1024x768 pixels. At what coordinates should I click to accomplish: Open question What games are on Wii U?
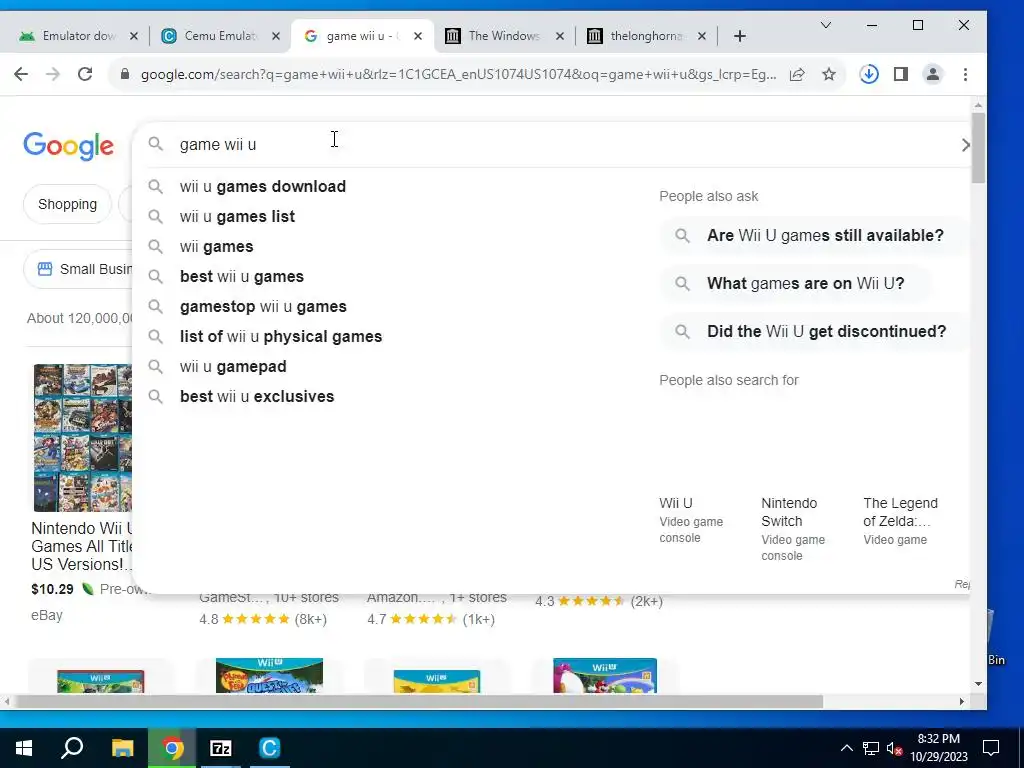tap(795, 283)
